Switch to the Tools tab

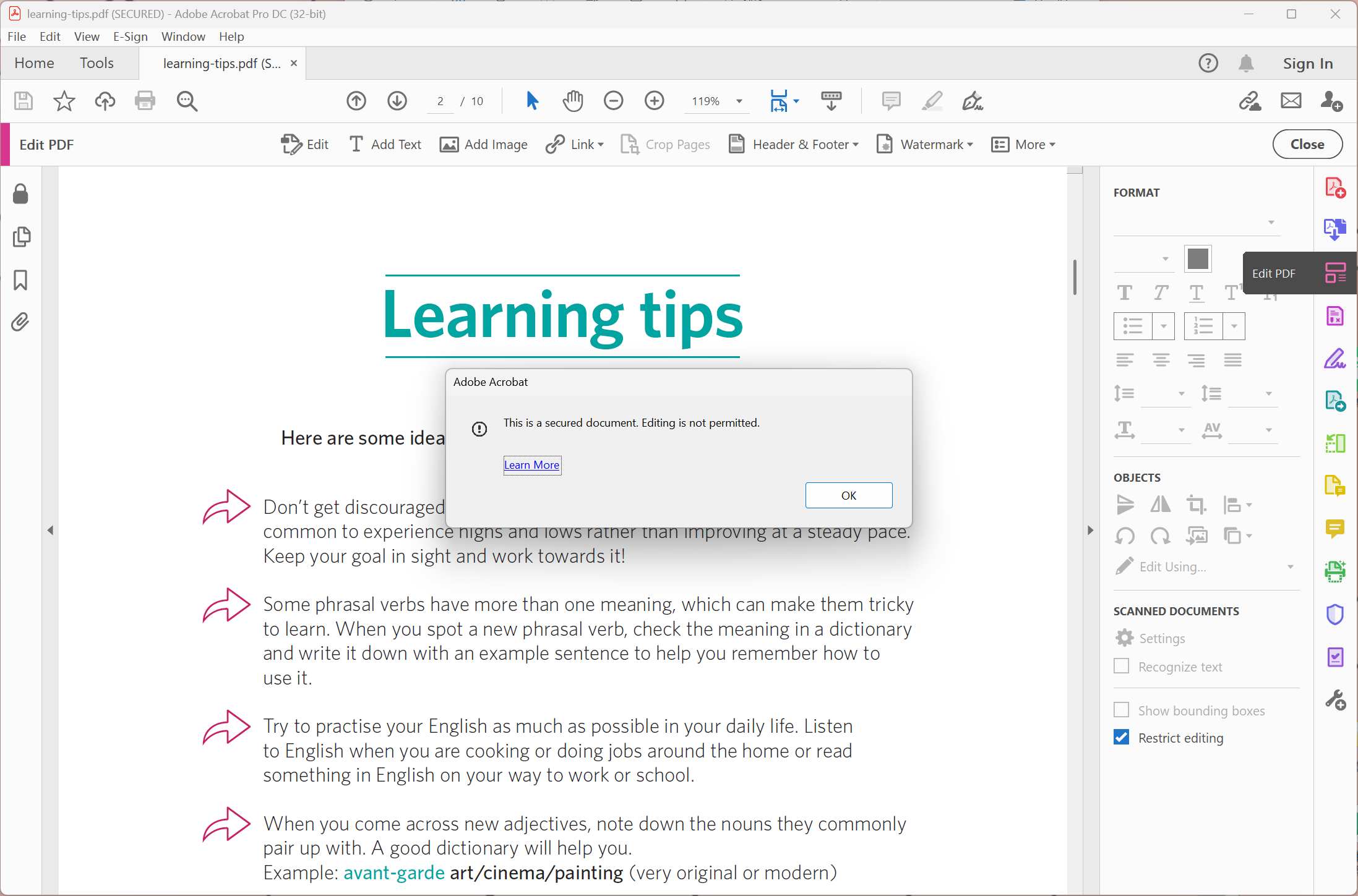point(97,63)
